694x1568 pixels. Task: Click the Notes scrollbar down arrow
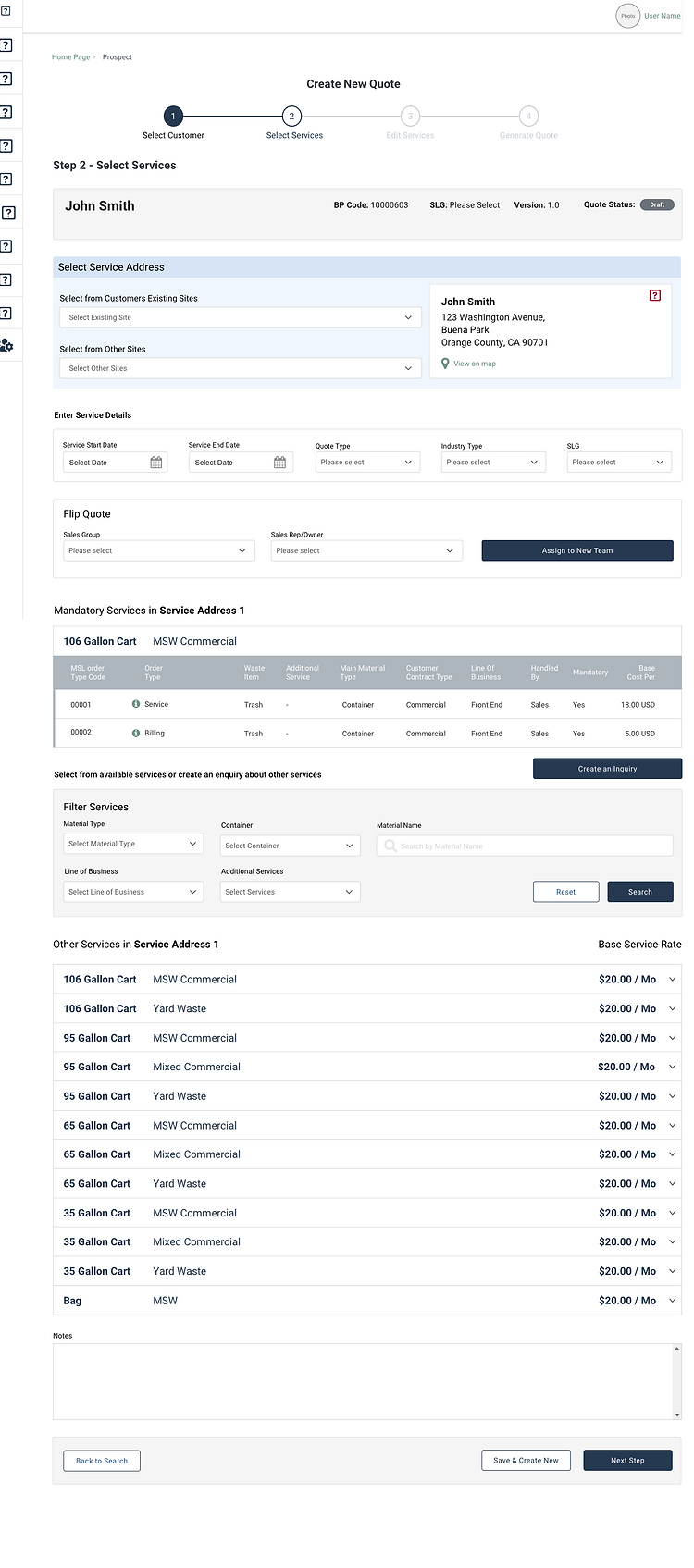(677, 1414)
